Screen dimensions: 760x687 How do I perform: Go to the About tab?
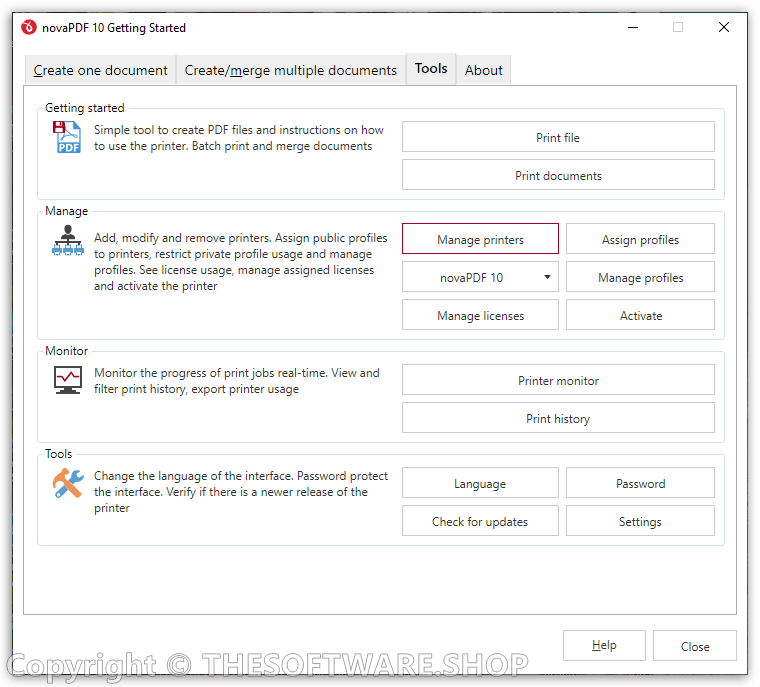point(483,70)
